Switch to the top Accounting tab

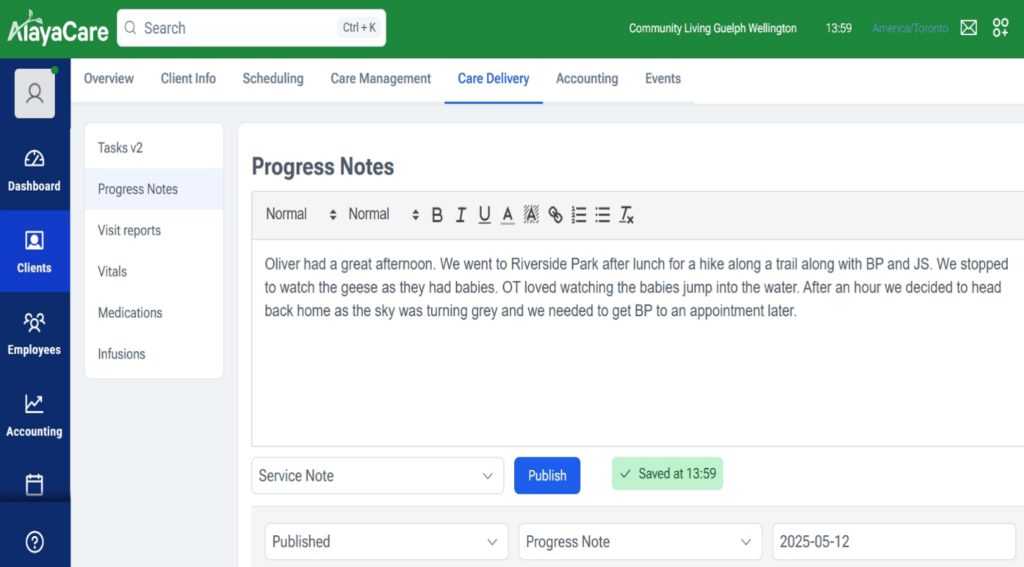[587, 78]
